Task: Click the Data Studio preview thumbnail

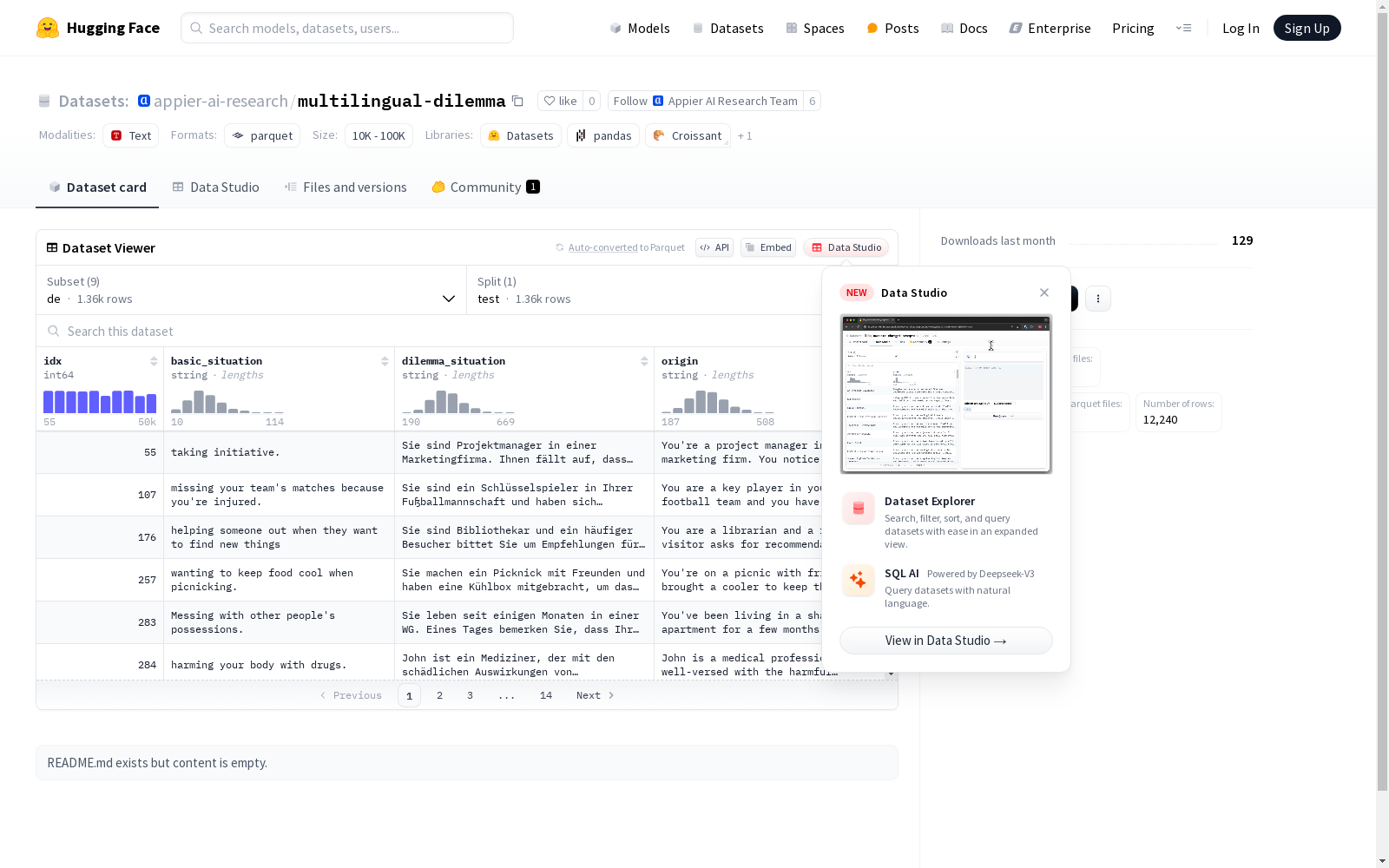Action: coord(946,394)
